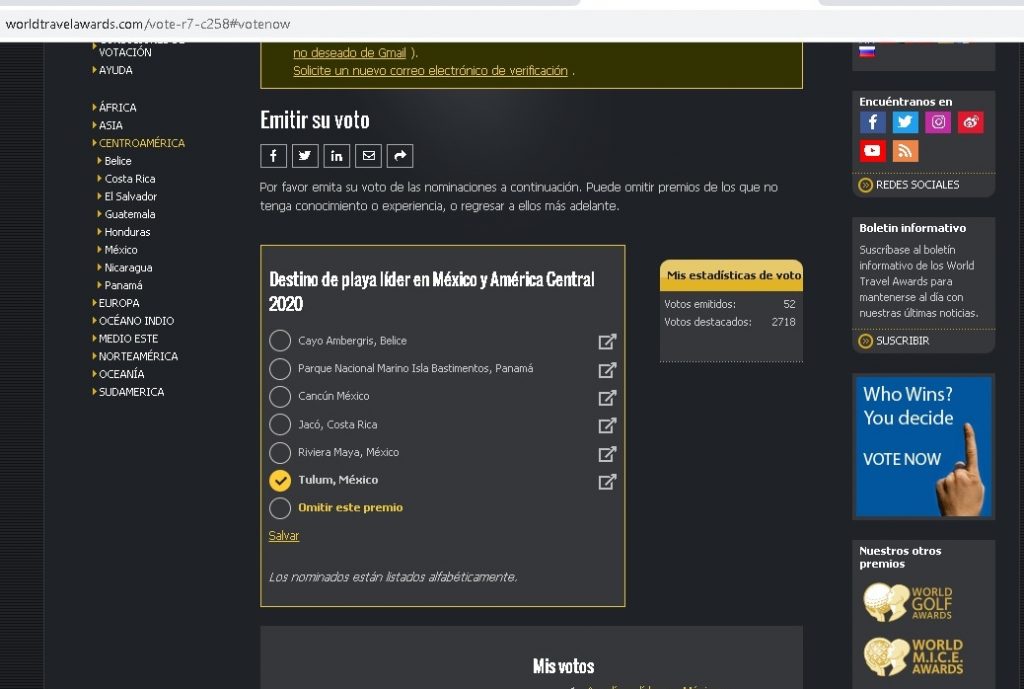
Task: Expand SUDAMERICA region menu
Action: 130,392
